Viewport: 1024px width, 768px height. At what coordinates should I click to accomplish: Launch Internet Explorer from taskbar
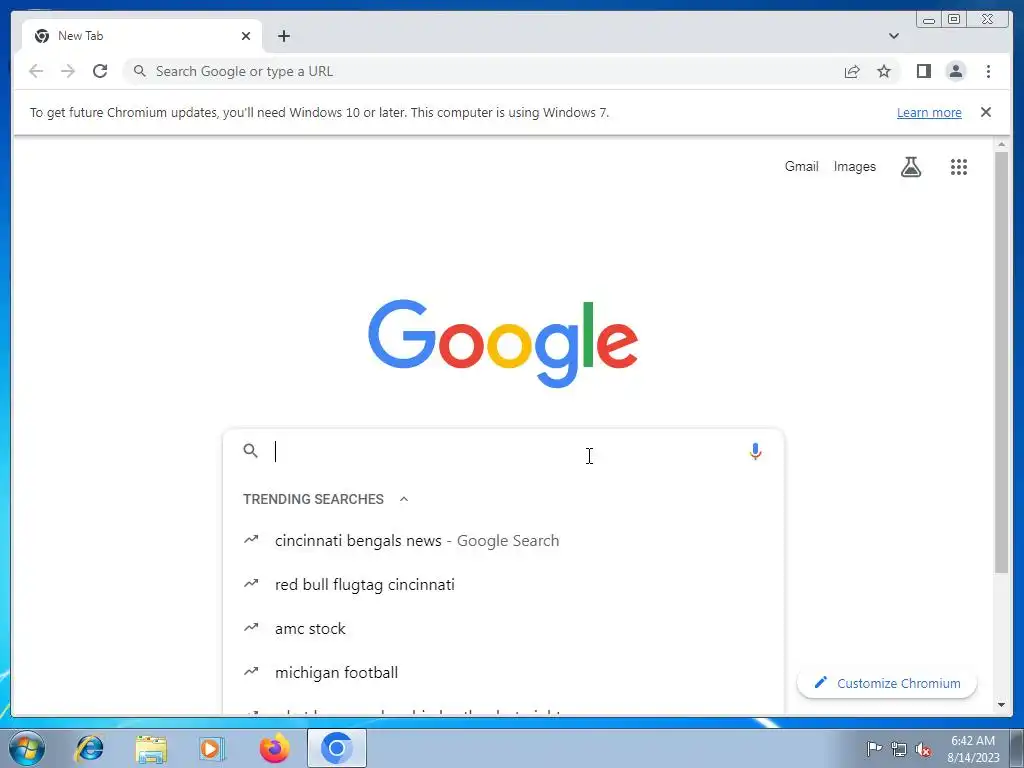(x=89, y=748)
